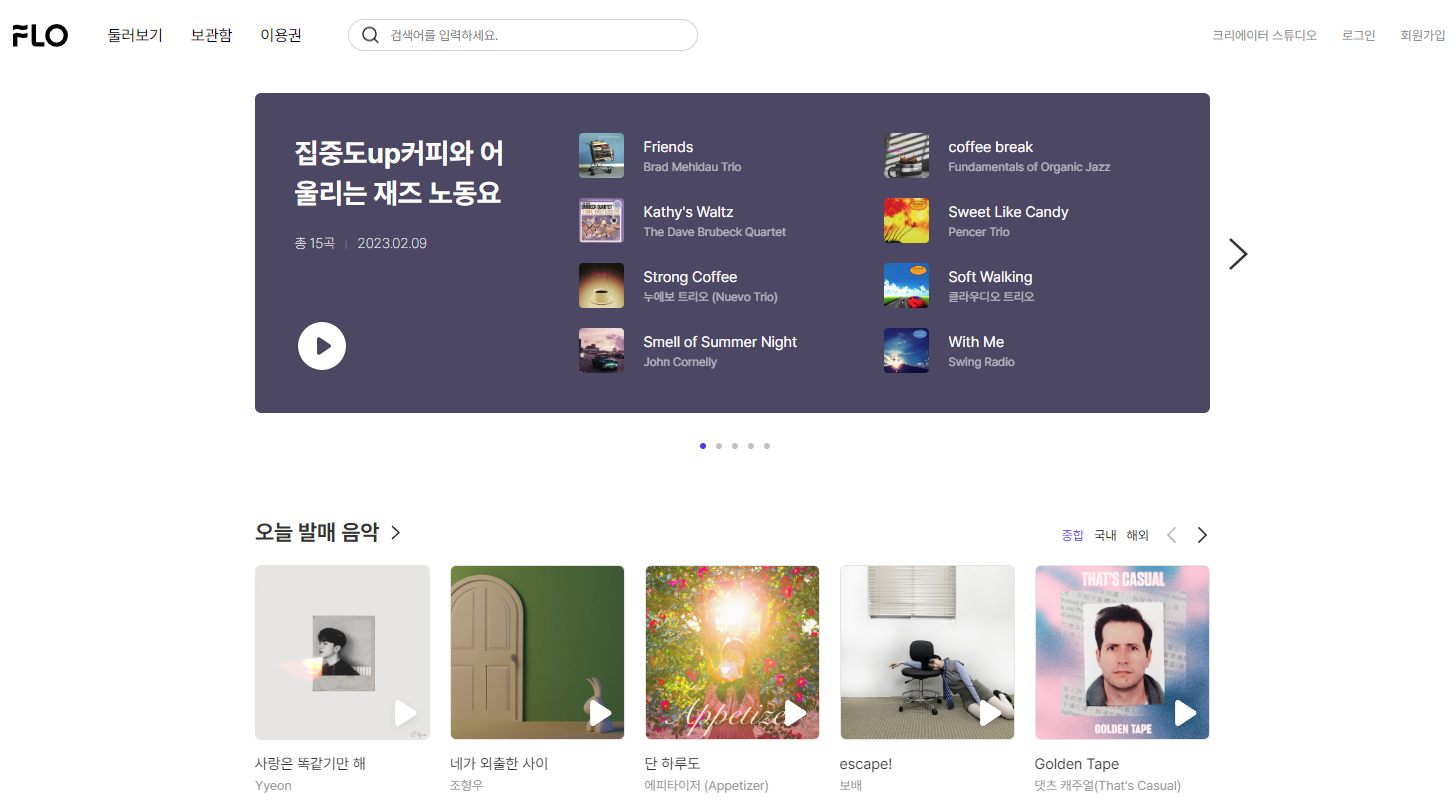Play album 사랑은 똑같기만 해
The height and width of the screenshot is (811, 1456).
[405, 713]
